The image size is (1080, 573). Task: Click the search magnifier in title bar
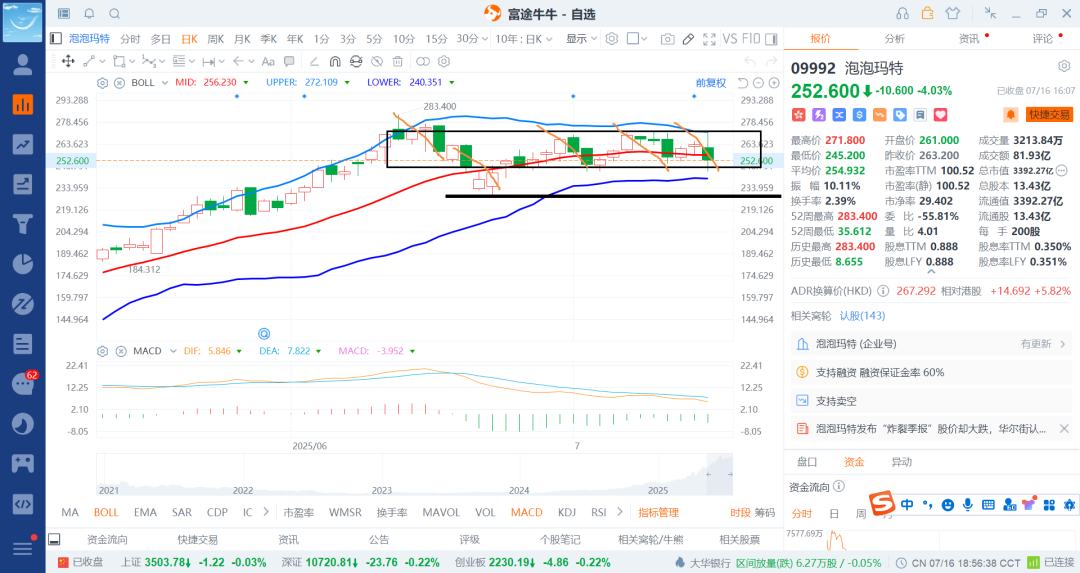115,14
